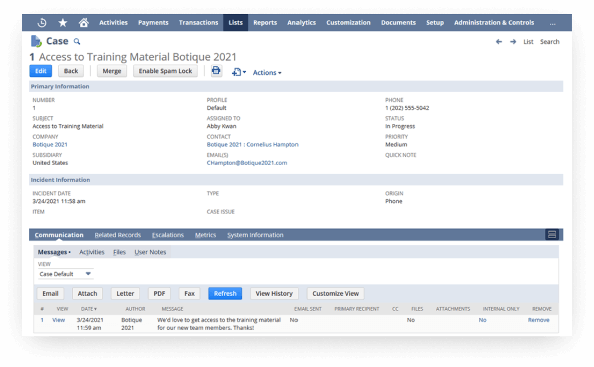The width and height of the screenshot is (594, 367).
Task: Open the Transactions menu
Action: (x=199, y=23)
